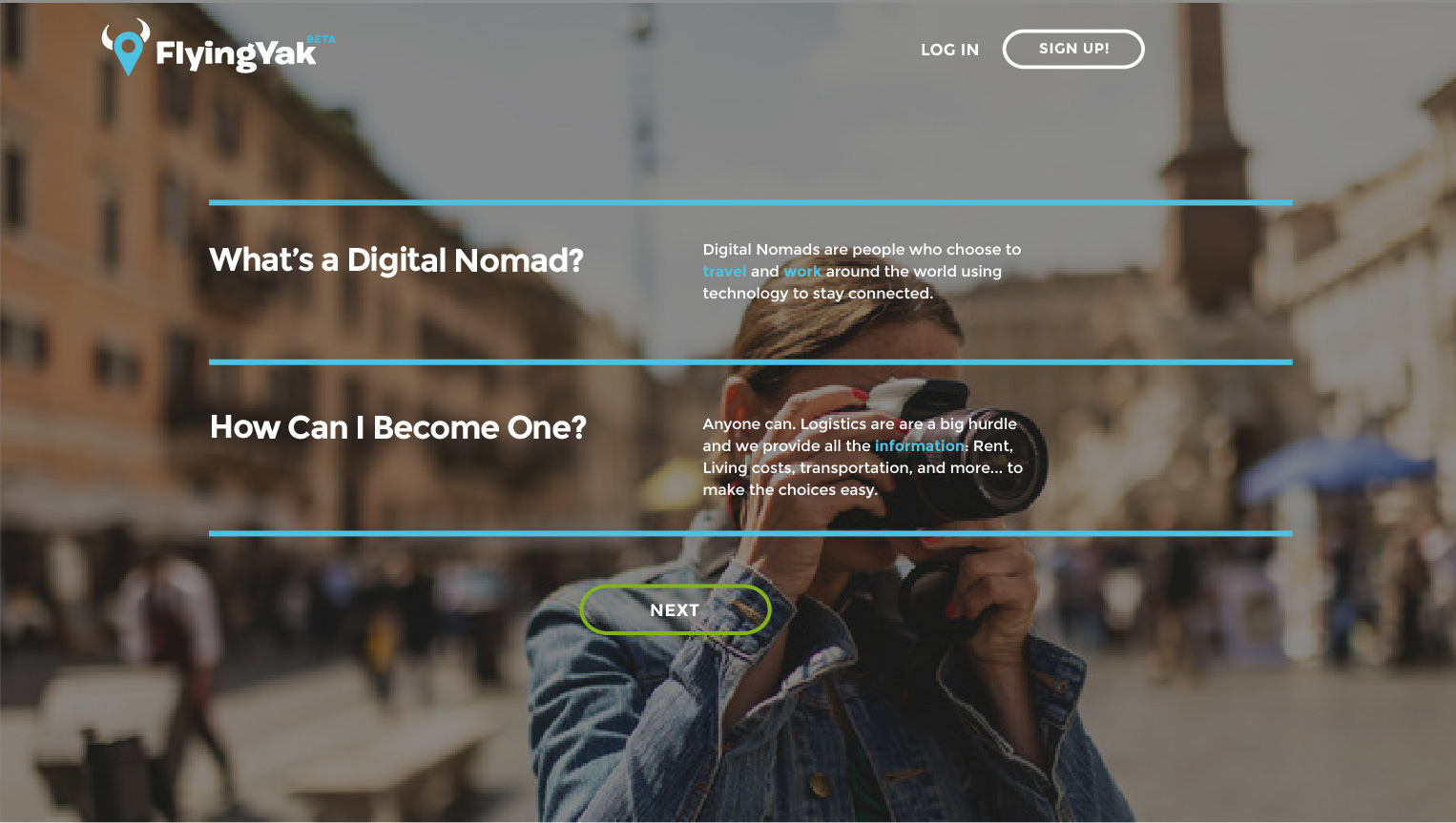This screenshot has width=1456, height=823.
Task: Click the 'Digital Nomads are people' paragraph
Action: coord(862,272)
